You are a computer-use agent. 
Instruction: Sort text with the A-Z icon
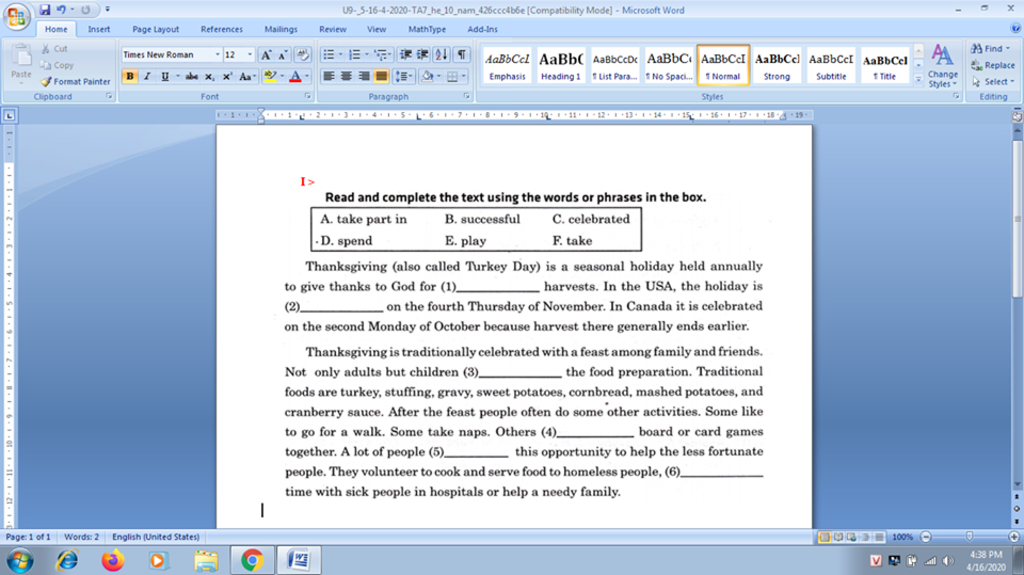coord(441,55)
